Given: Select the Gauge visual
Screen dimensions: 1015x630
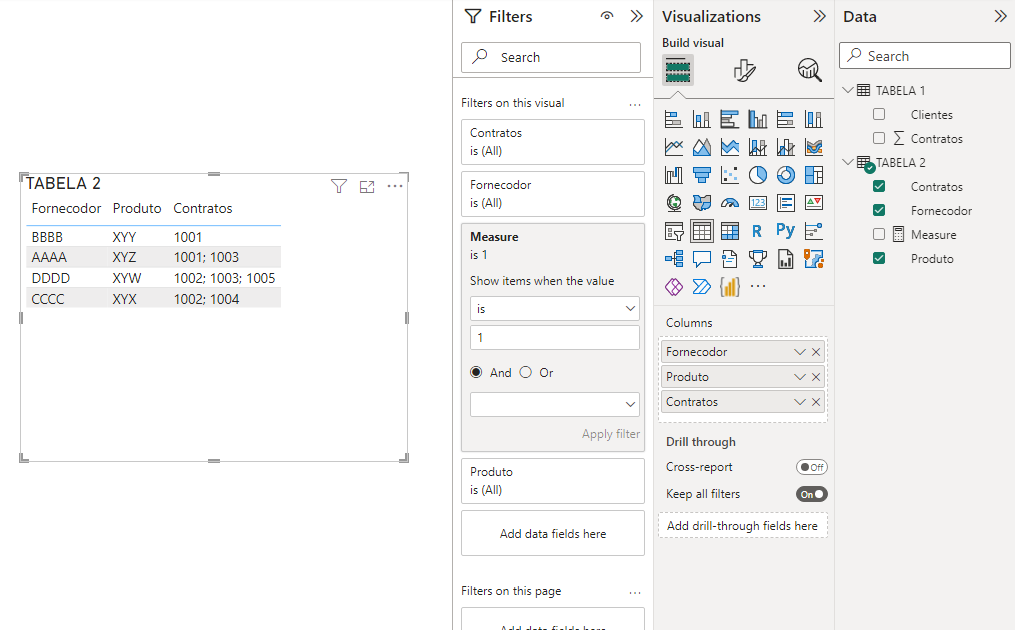Looking at the screenshot, I should 730,203.
